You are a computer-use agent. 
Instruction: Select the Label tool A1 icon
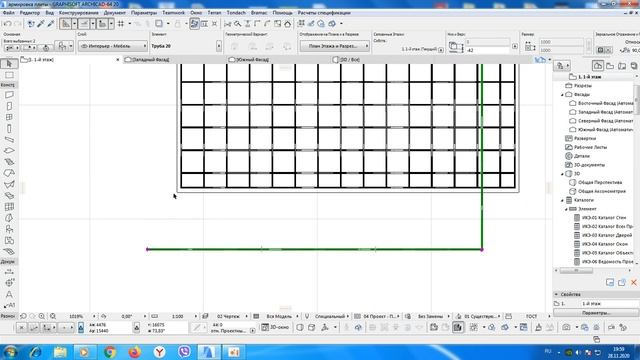pos(9,305)
